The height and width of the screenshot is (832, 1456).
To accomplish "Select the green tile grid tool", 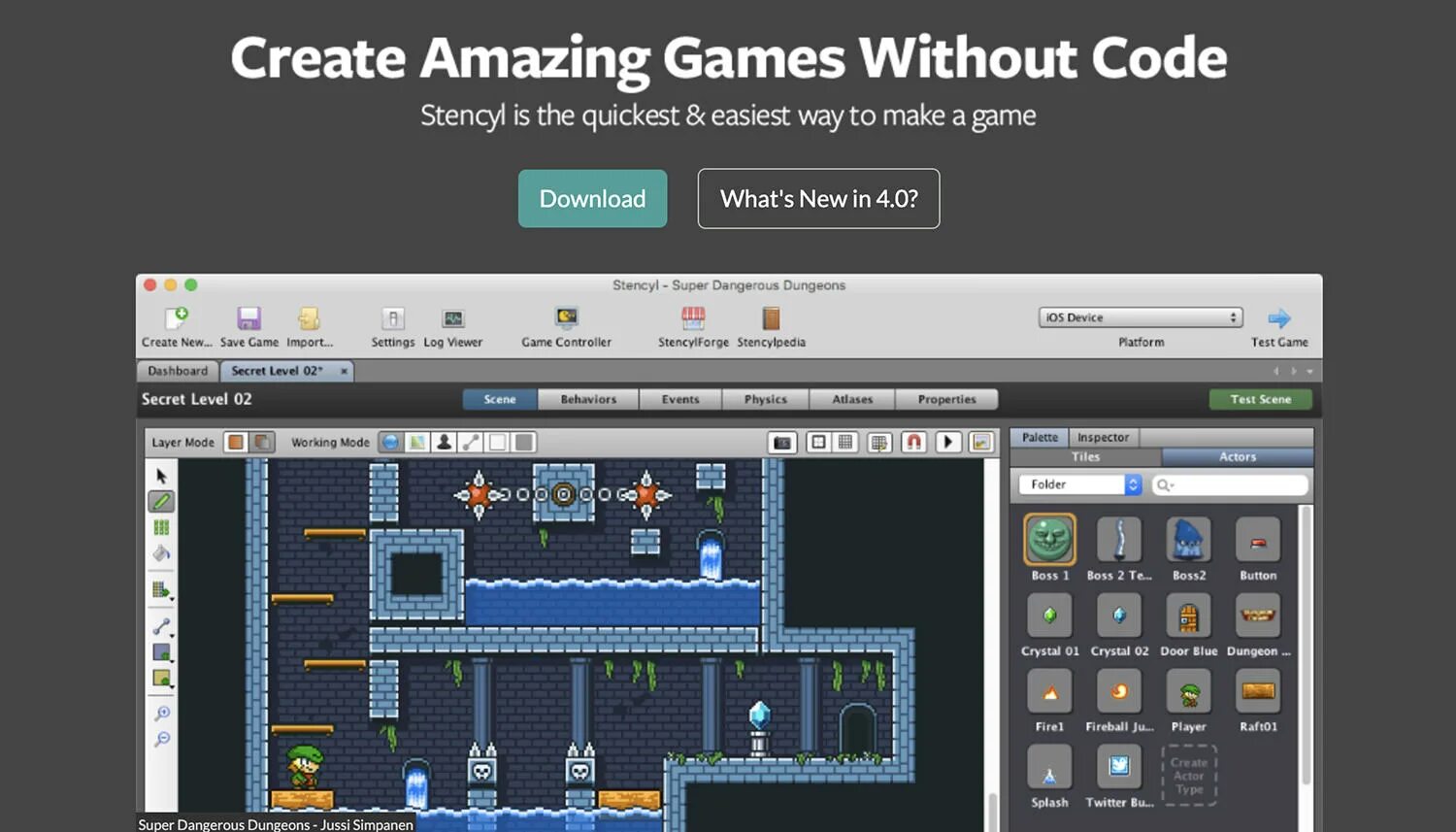I will (x=161, y=527).
